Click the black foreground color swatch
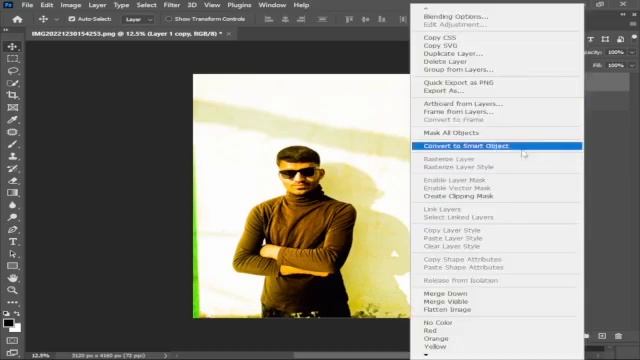The width and height of the screenshot is (640, 360). [8, 323]
